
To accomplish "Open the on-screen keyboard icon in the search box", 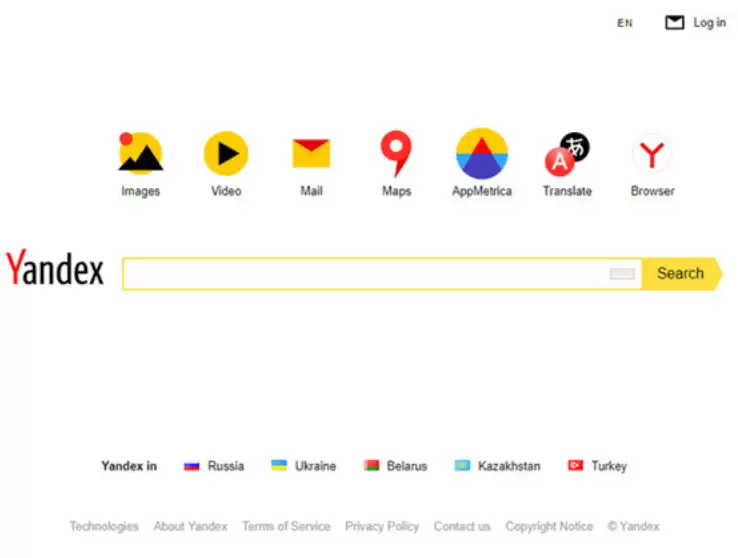I will (x=622, y=274).
